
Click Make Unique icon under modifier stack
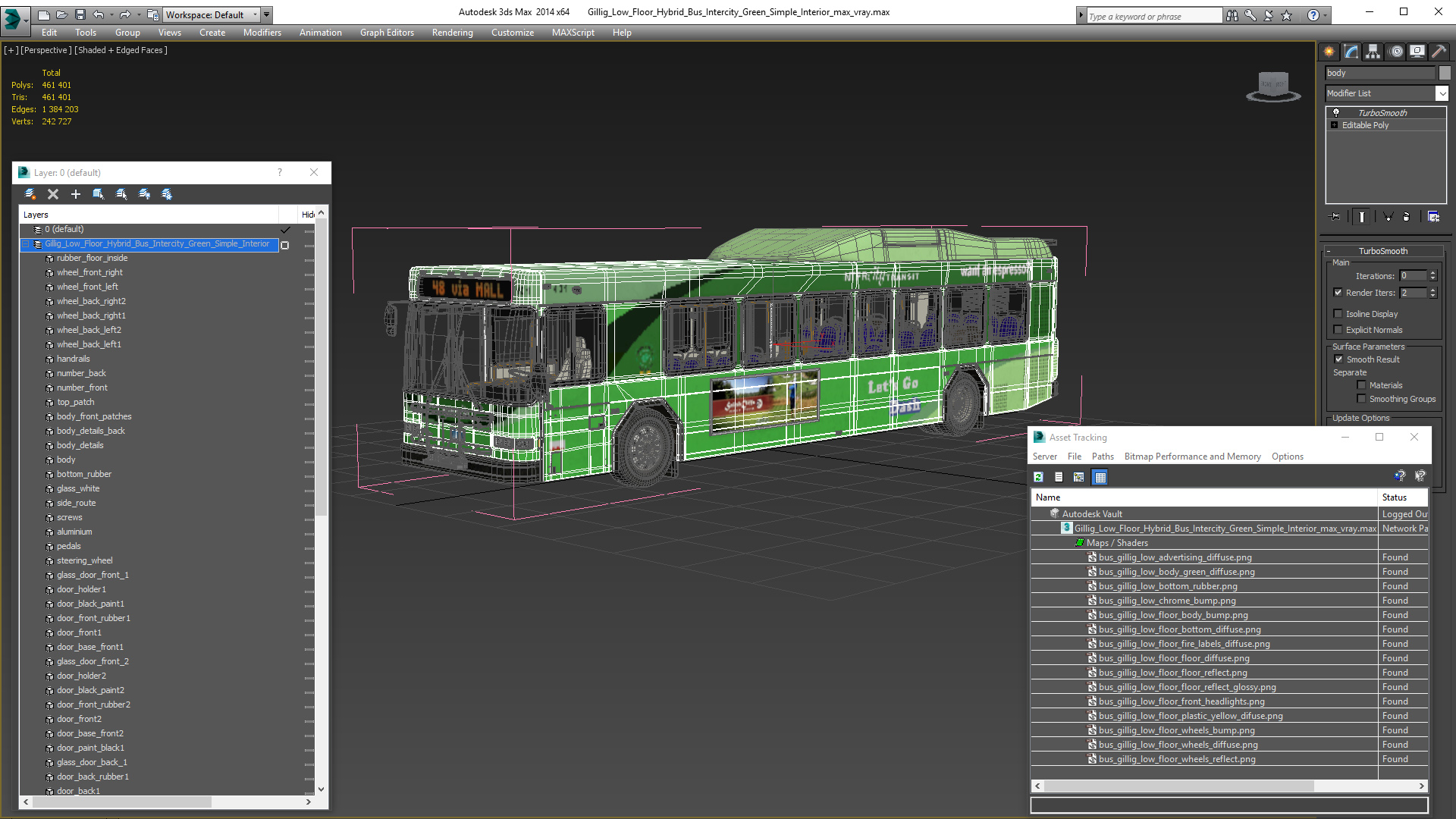pos(1389,217)
